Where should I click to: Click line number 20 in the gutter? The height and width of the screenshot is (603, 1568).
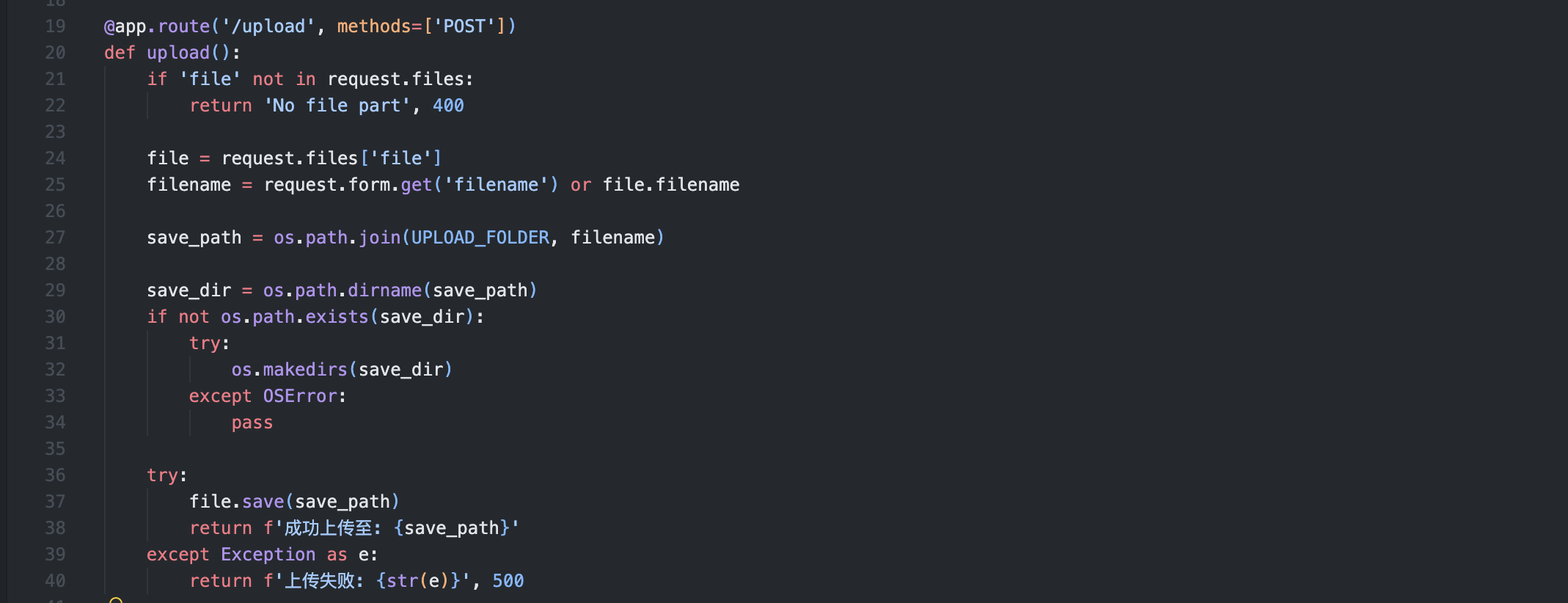55,53
